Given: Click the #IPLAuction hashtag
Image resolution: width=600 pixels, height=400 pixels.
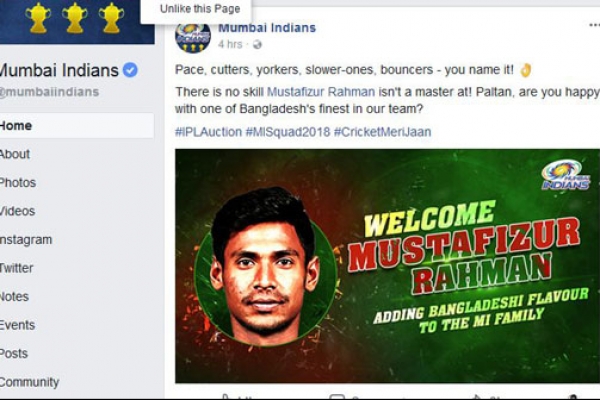Looking at the screenshot, I should coord(208,132).
